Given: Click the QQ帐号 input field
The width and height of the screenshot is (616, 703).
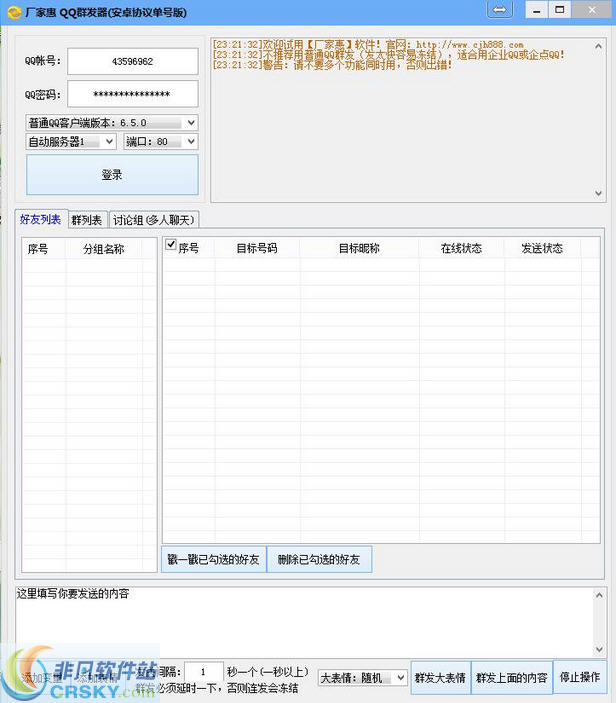Looking at the screenshot, I should point(133,61).
